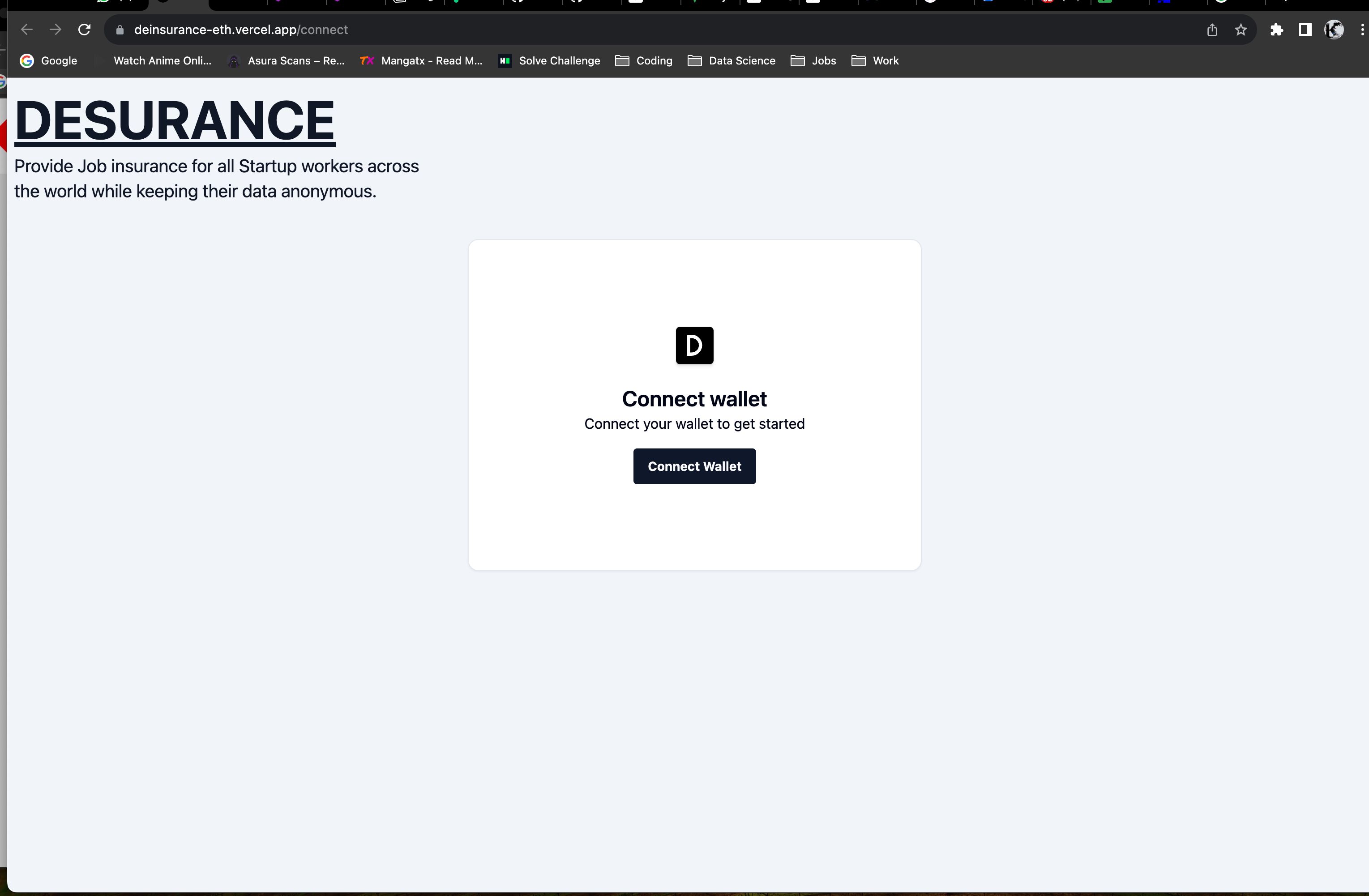Click the browser bookmark star icon
Viewport: 1369px width, 896px height.
pyautogui.click(x=1240, y=29)
